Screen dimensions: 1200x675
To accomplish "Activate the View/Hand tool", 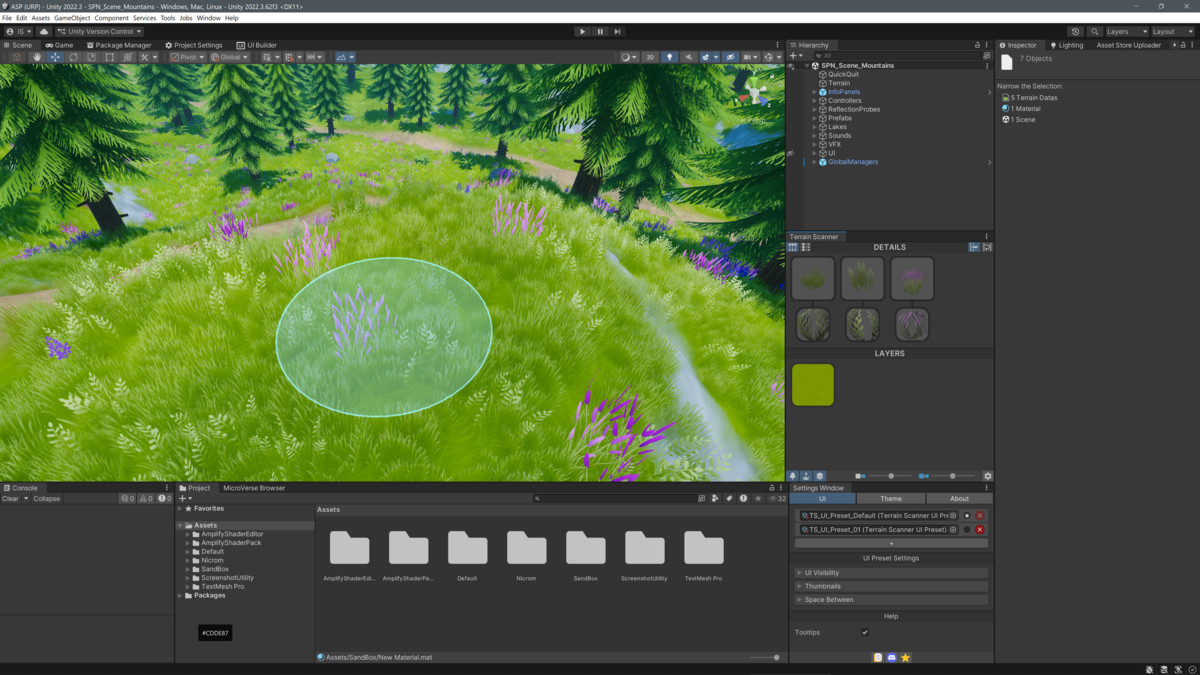I will (x=38, y=56).
